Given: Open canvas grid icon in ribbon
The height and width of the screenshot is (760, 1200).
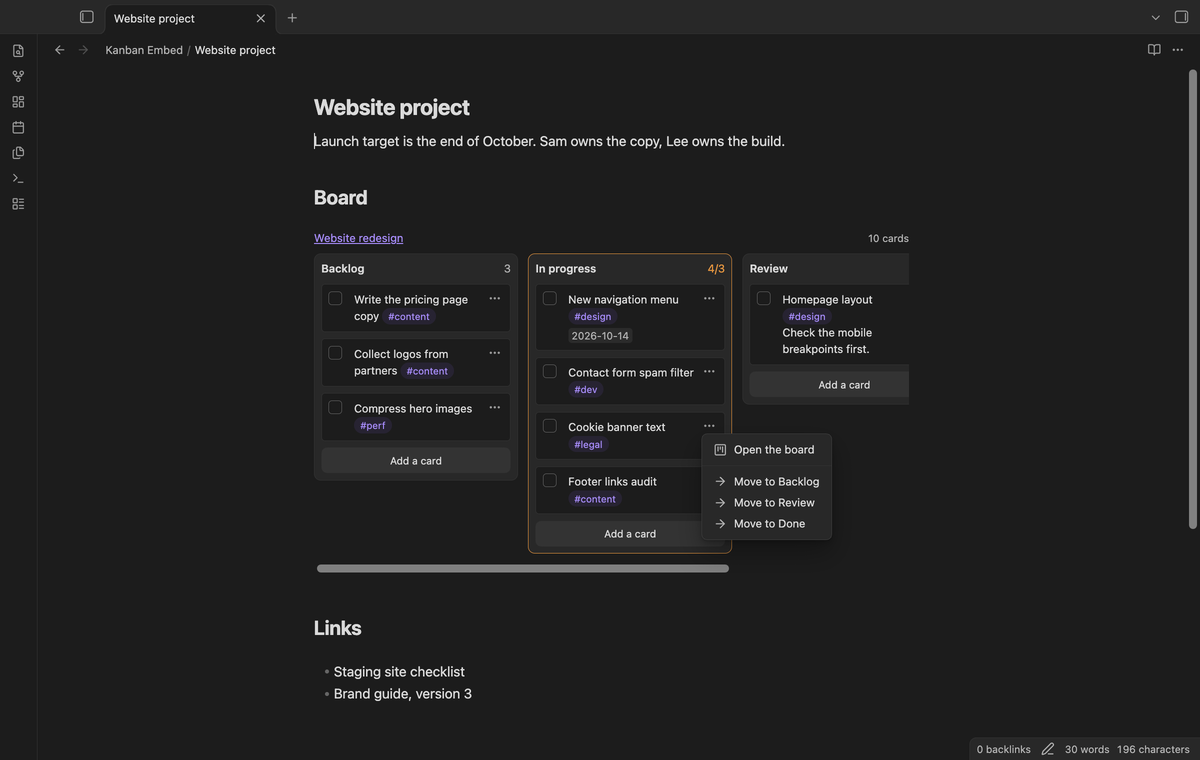Looking at the screenshot, I should coord(18,102).
